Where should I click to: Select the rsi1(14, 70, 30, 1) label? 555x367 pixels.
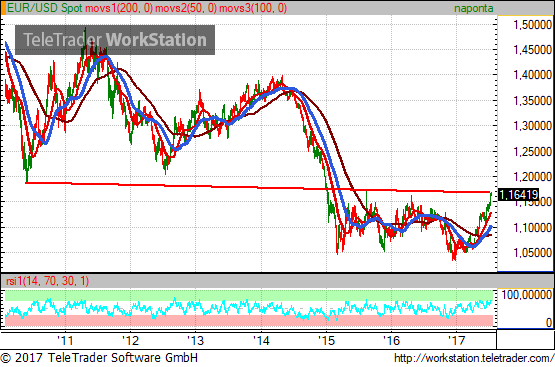coord(47,281)
